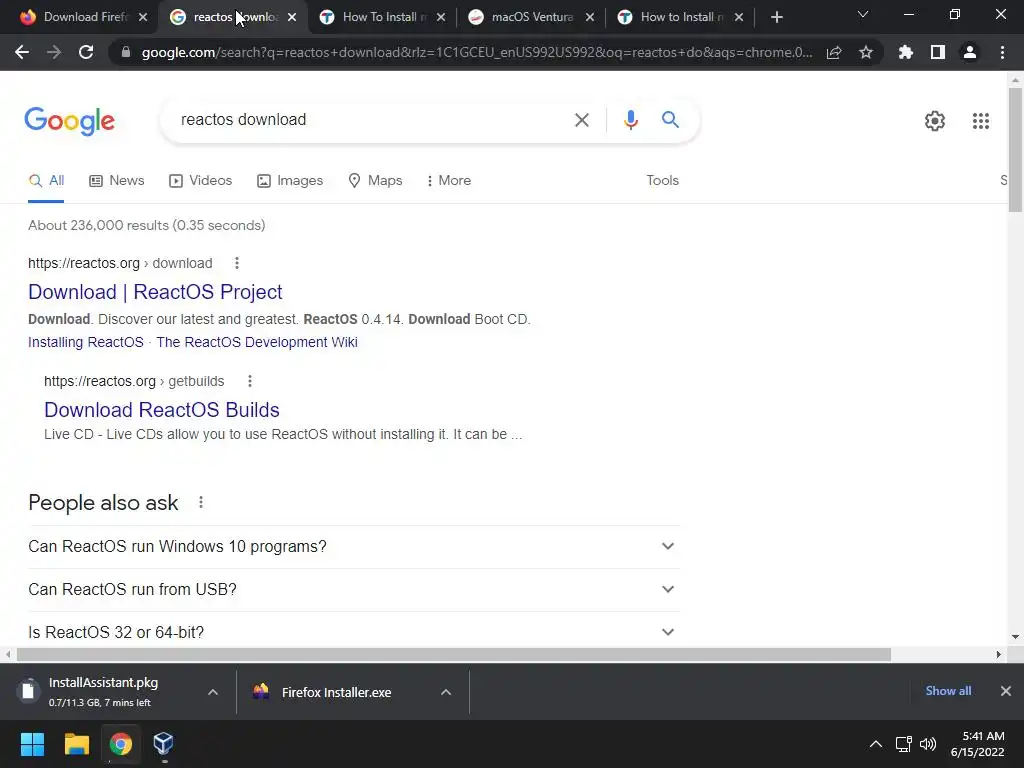The width and height of the screenshot is (1024, 768).
Task: Open the Firefox Installer.exe download
Action: 336,692
